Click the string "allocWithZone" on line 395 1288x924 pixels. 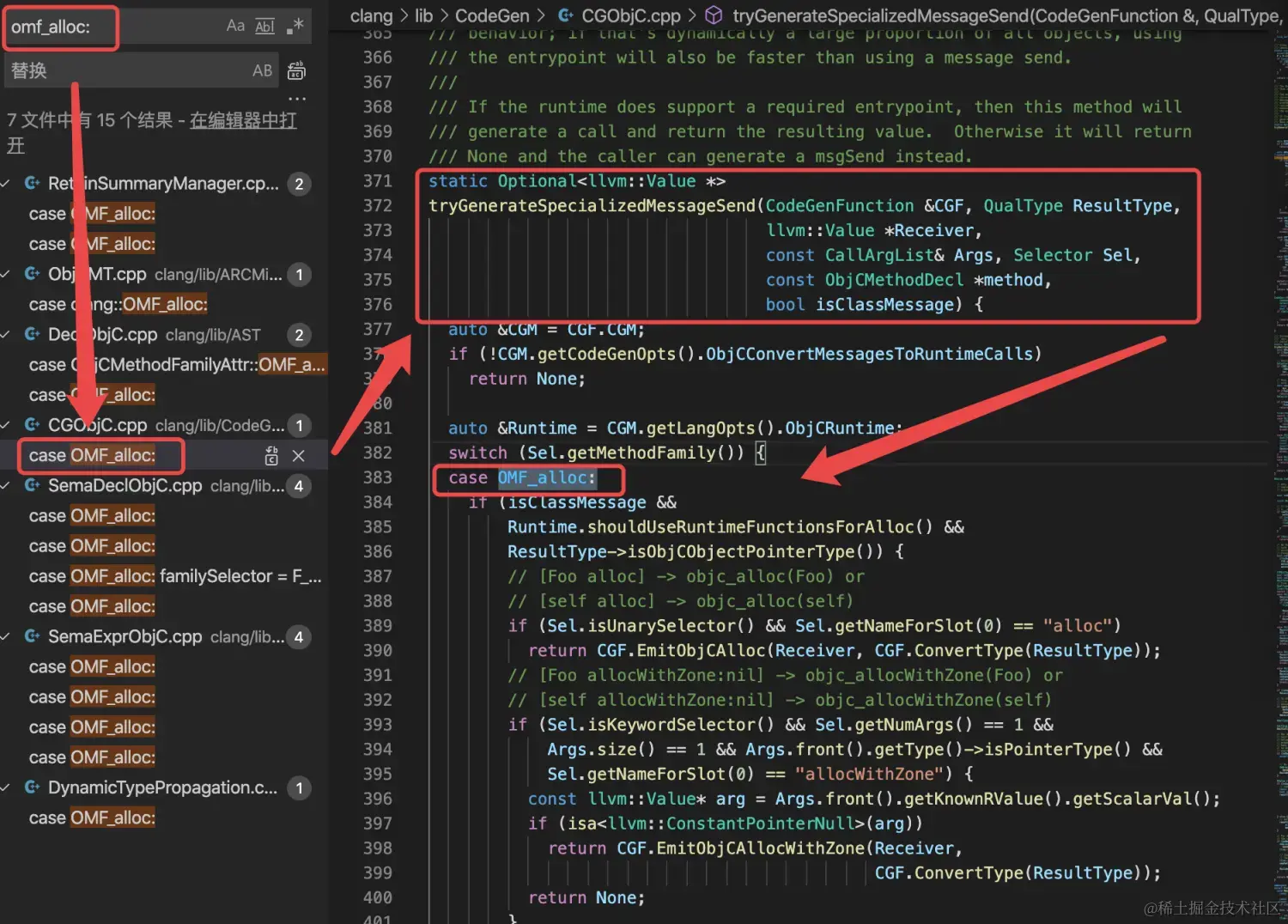click(x=869, y=774)
